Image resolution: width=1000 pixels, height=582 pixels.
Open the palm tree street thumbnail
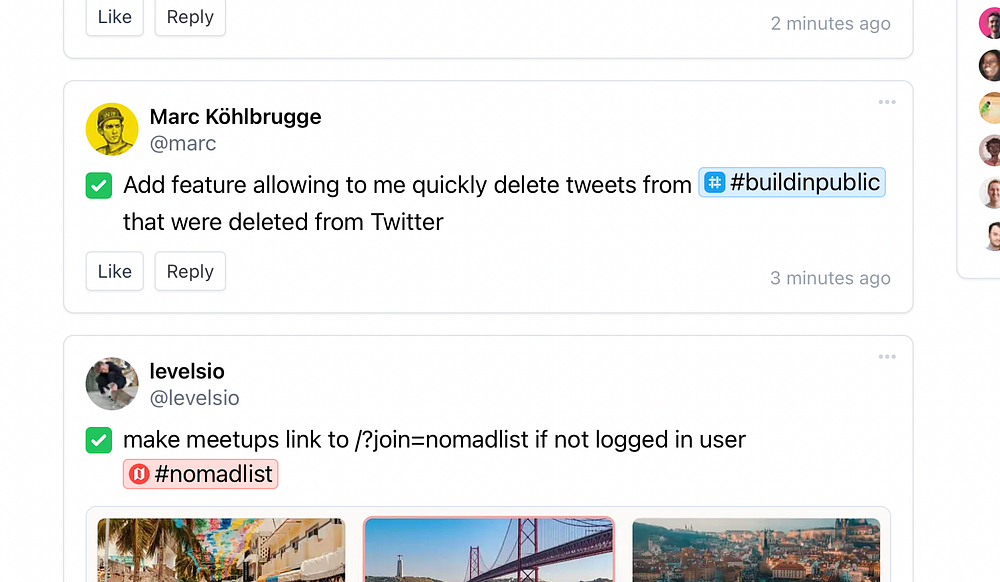[x=221, y=550]
